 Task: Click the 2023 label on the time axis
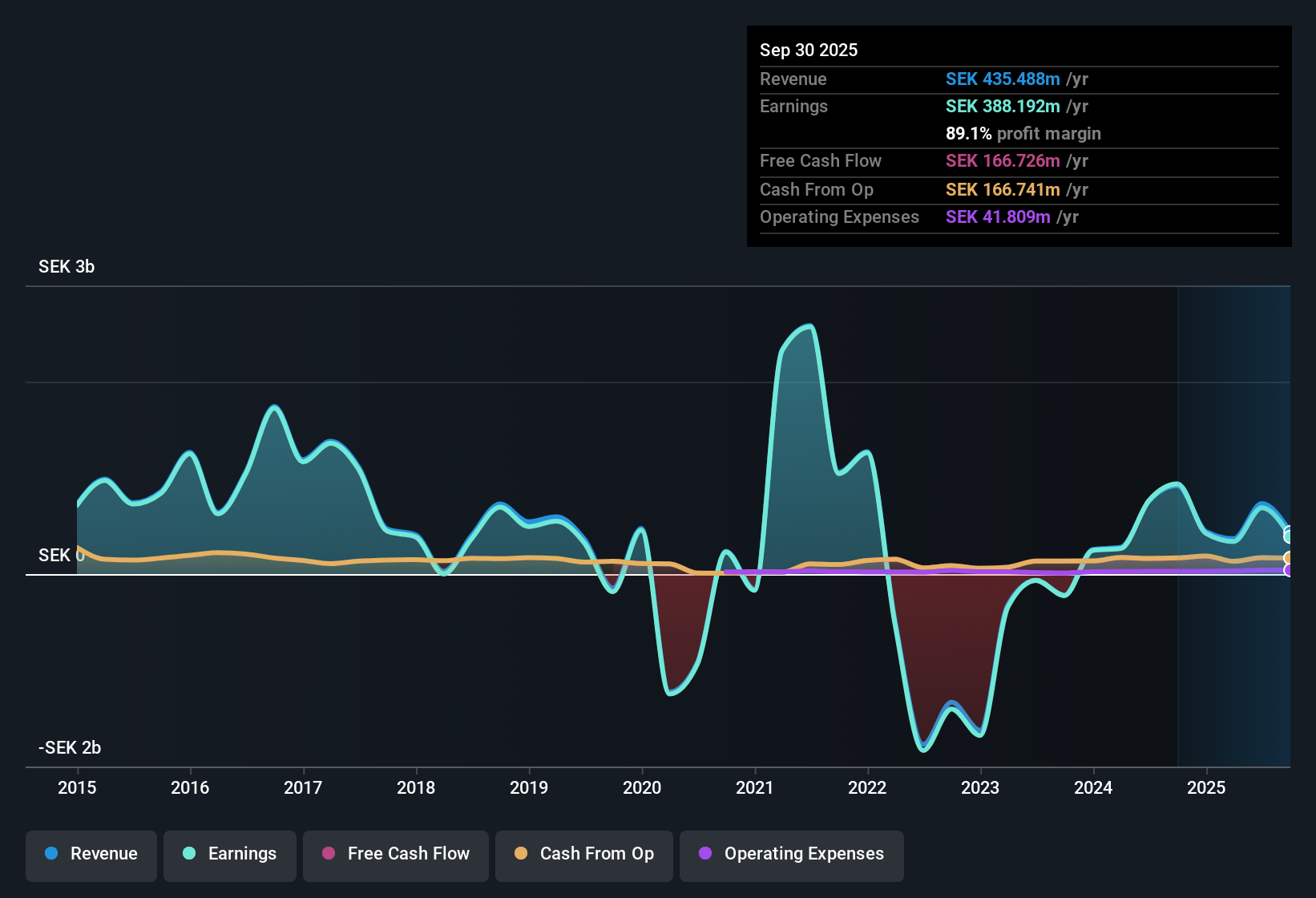click(x=980, y=788)
